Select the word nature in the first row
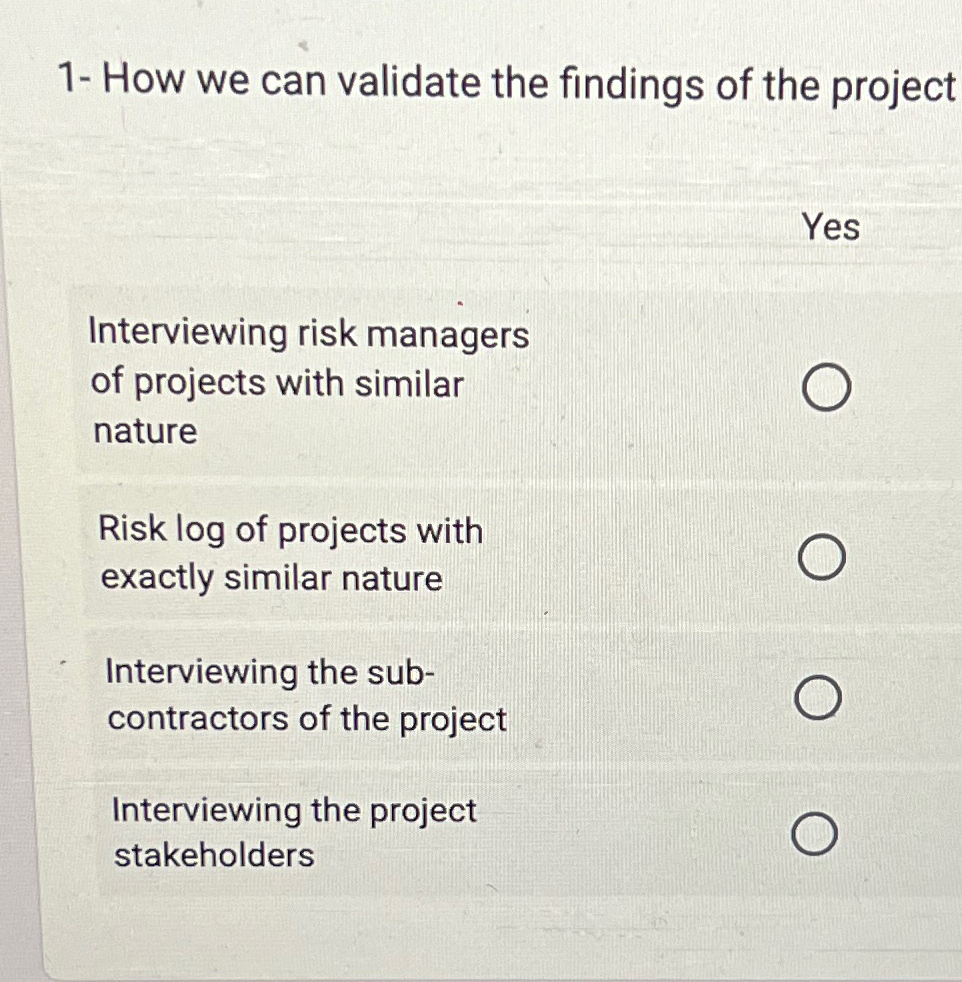962x982 pixels. coord(142,433)
